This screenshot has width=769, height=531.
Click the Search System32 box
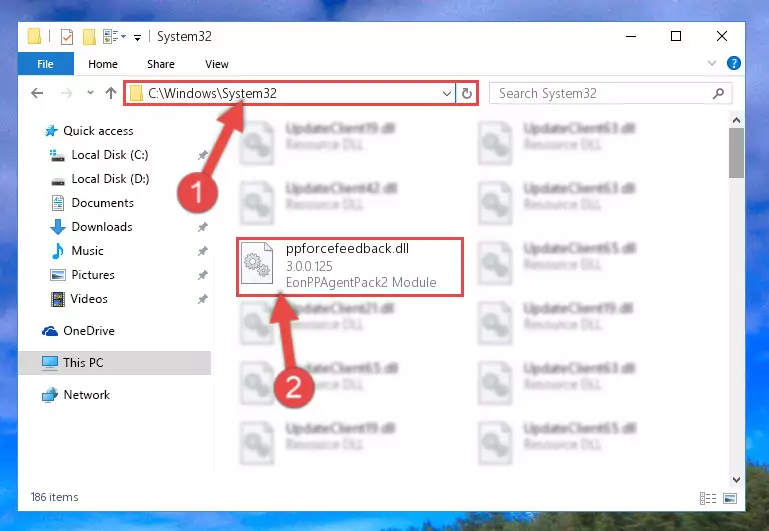(611, 93)
